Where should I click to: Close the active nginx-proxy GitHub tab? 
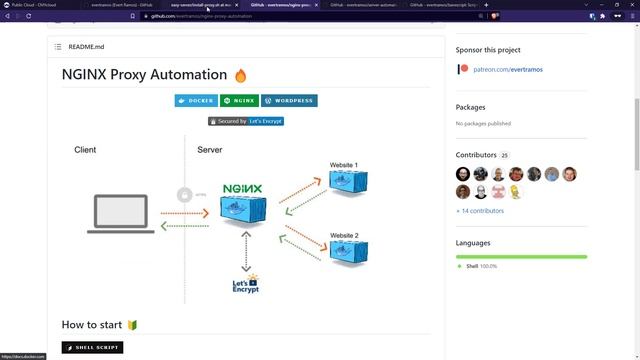tap(316, 5)
